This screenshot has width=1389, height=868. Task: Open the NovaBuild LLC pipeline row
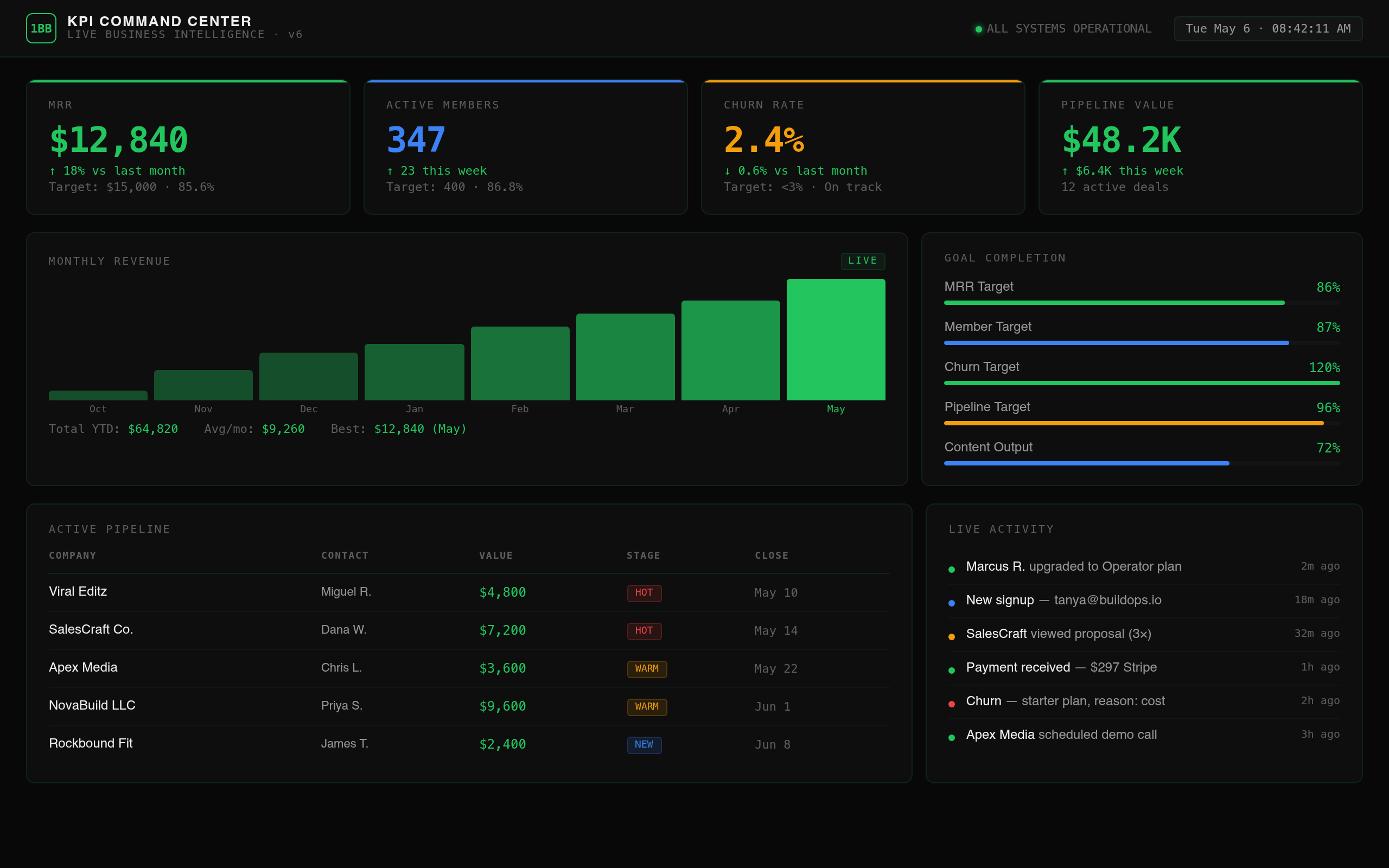469,706
